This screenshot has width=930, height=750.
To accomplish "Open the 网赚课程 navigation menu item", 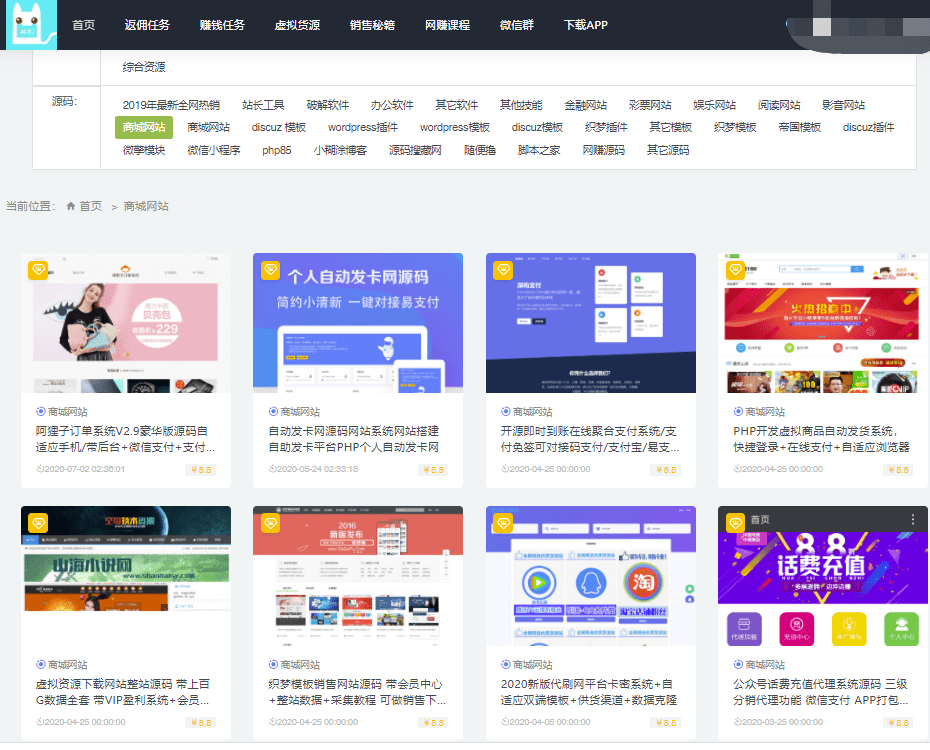I will click(447, 25).
